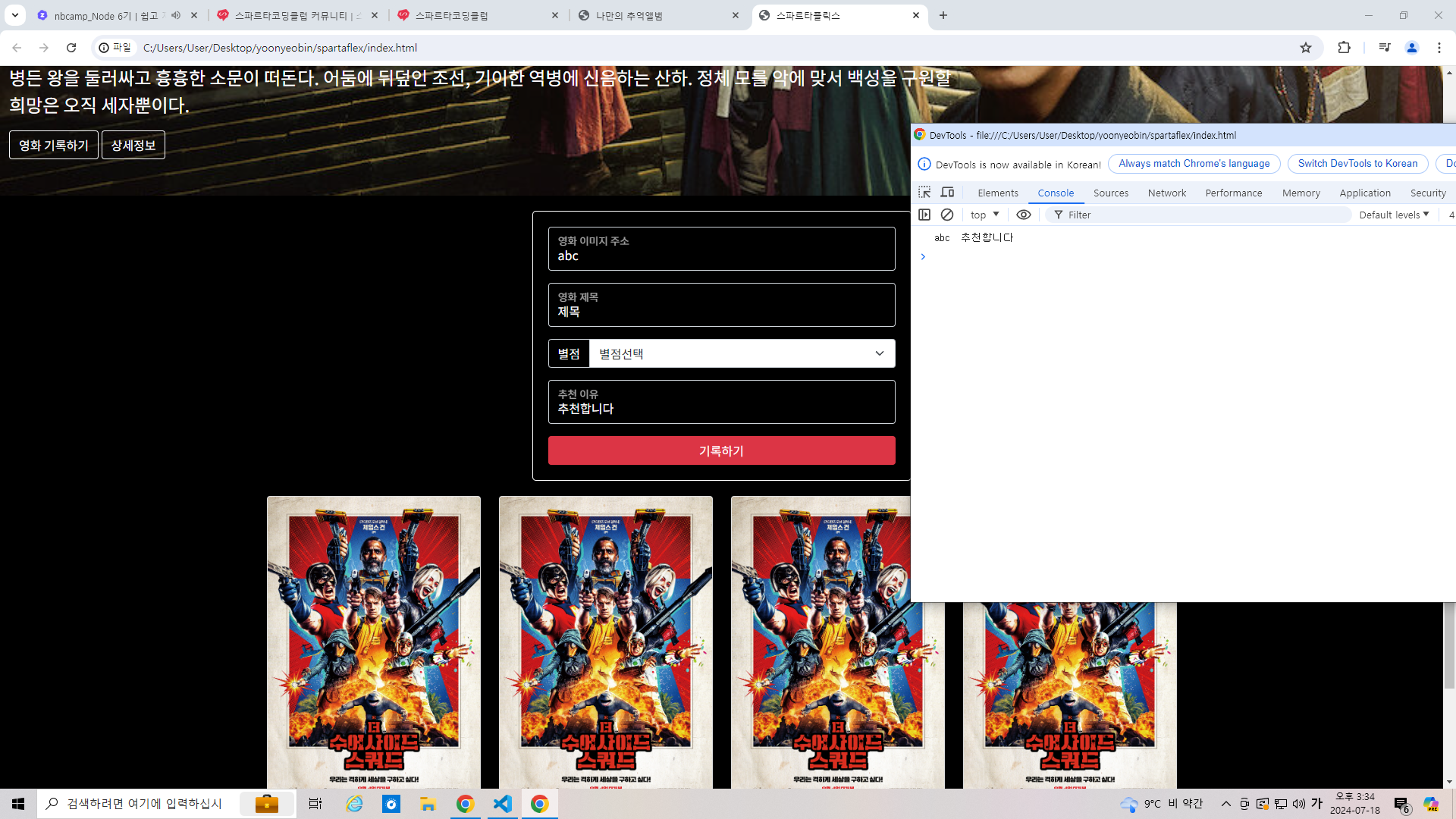
Task: Launch Copilot from the taskbar
Action: tap(1431, 804)
